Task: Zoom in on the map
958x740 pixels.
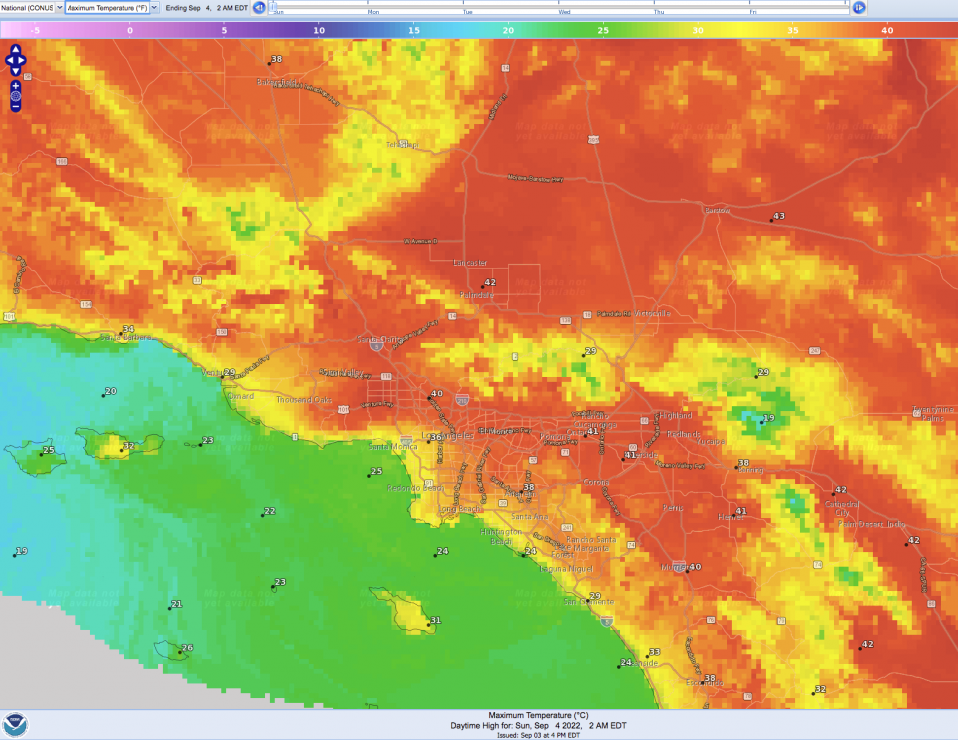Action: point(16,86)
